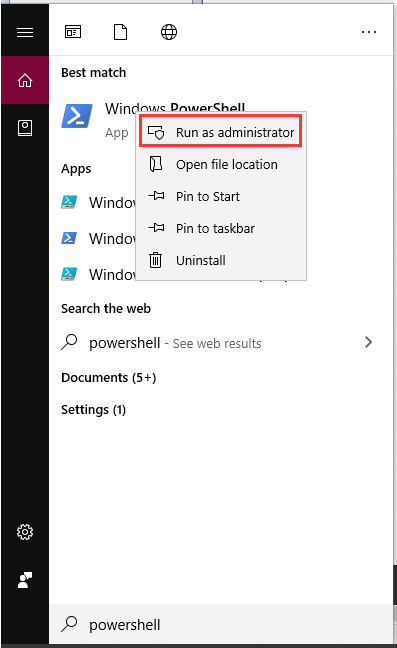The image size is (397, 648).
Task: Open the Notebook icon in sidebar
Action: pos(25,128)
